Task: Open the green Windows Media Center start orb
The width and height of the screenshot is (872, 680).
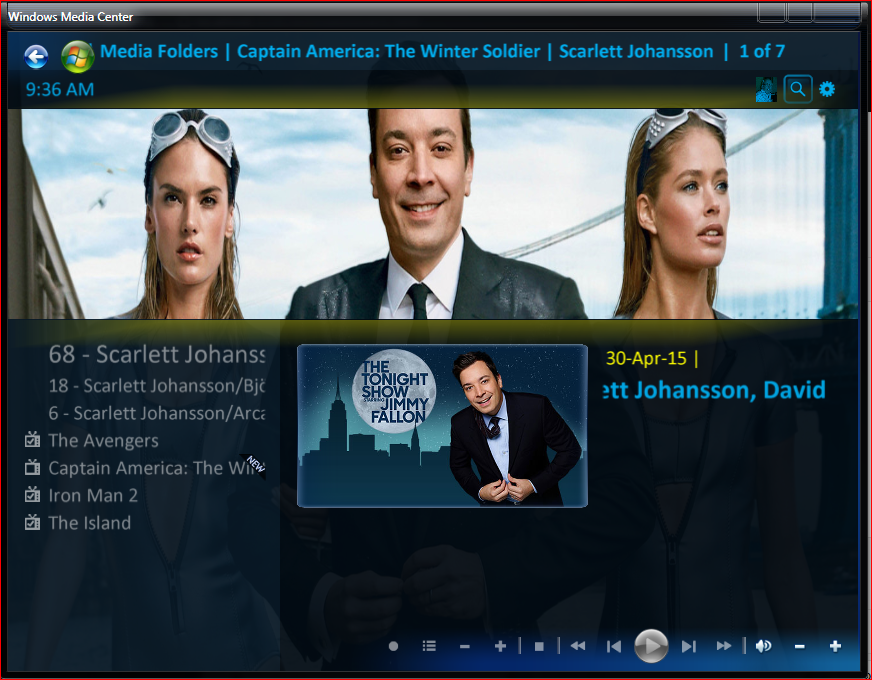Action: (x=77, y=57)
